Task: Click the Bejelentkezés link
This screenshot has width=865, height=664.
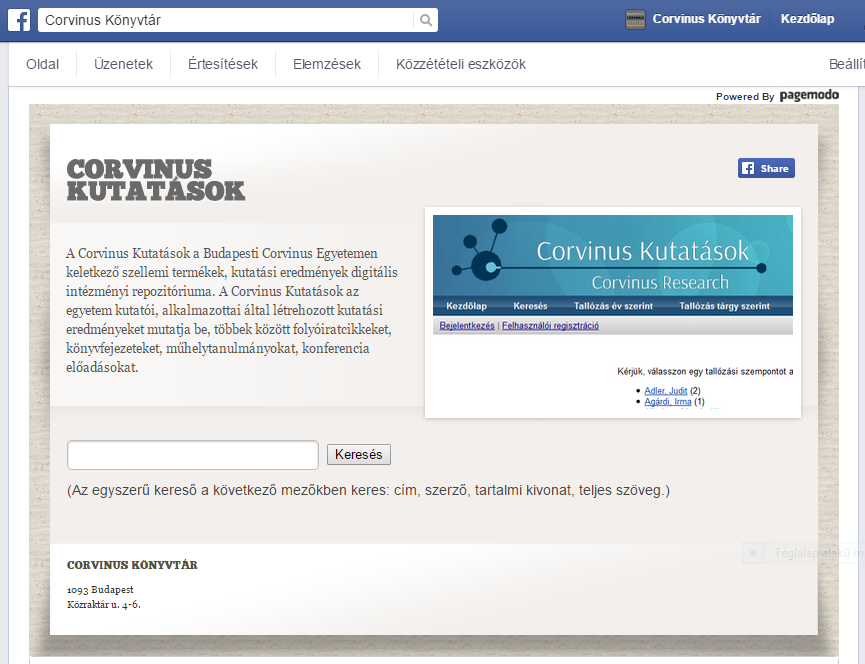Action: point(467,325)
